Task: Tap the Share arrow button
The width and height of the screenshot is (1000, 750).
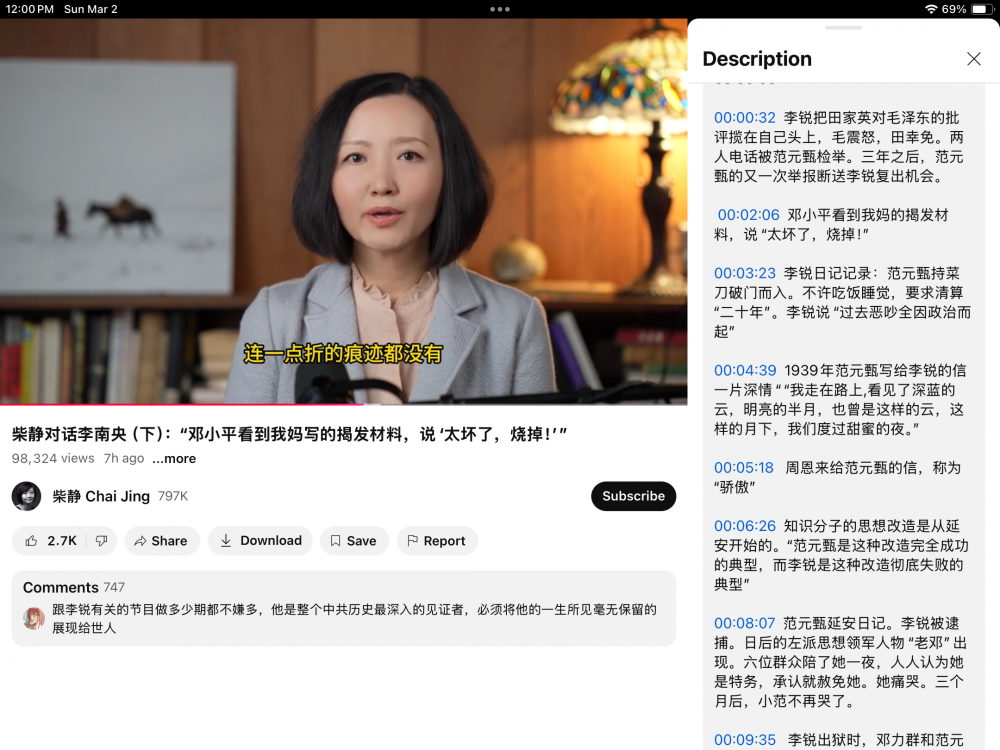Action: pos(161,541)
